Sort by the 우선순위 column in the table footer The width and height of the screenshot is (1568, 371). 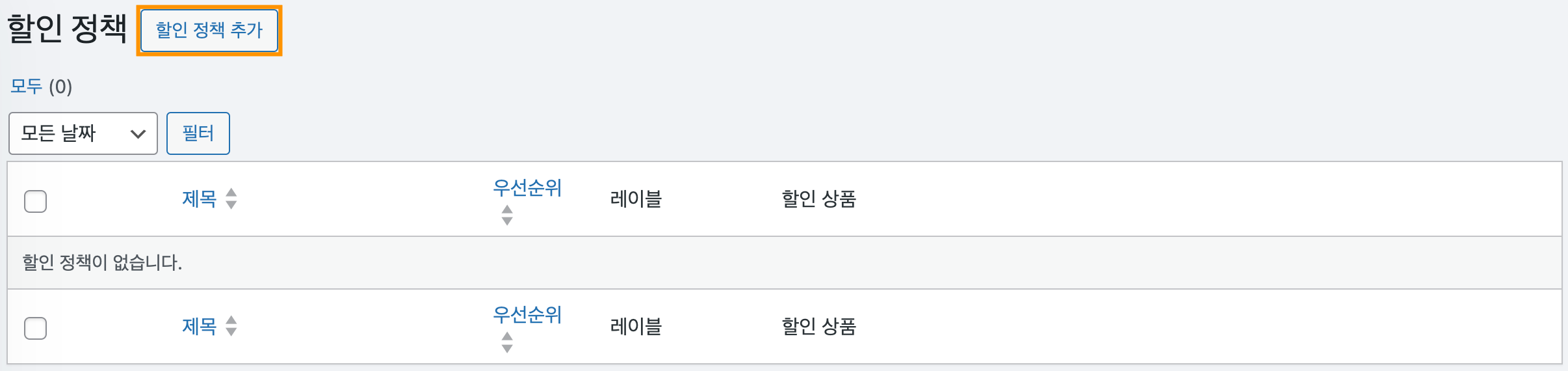[527, 315]
